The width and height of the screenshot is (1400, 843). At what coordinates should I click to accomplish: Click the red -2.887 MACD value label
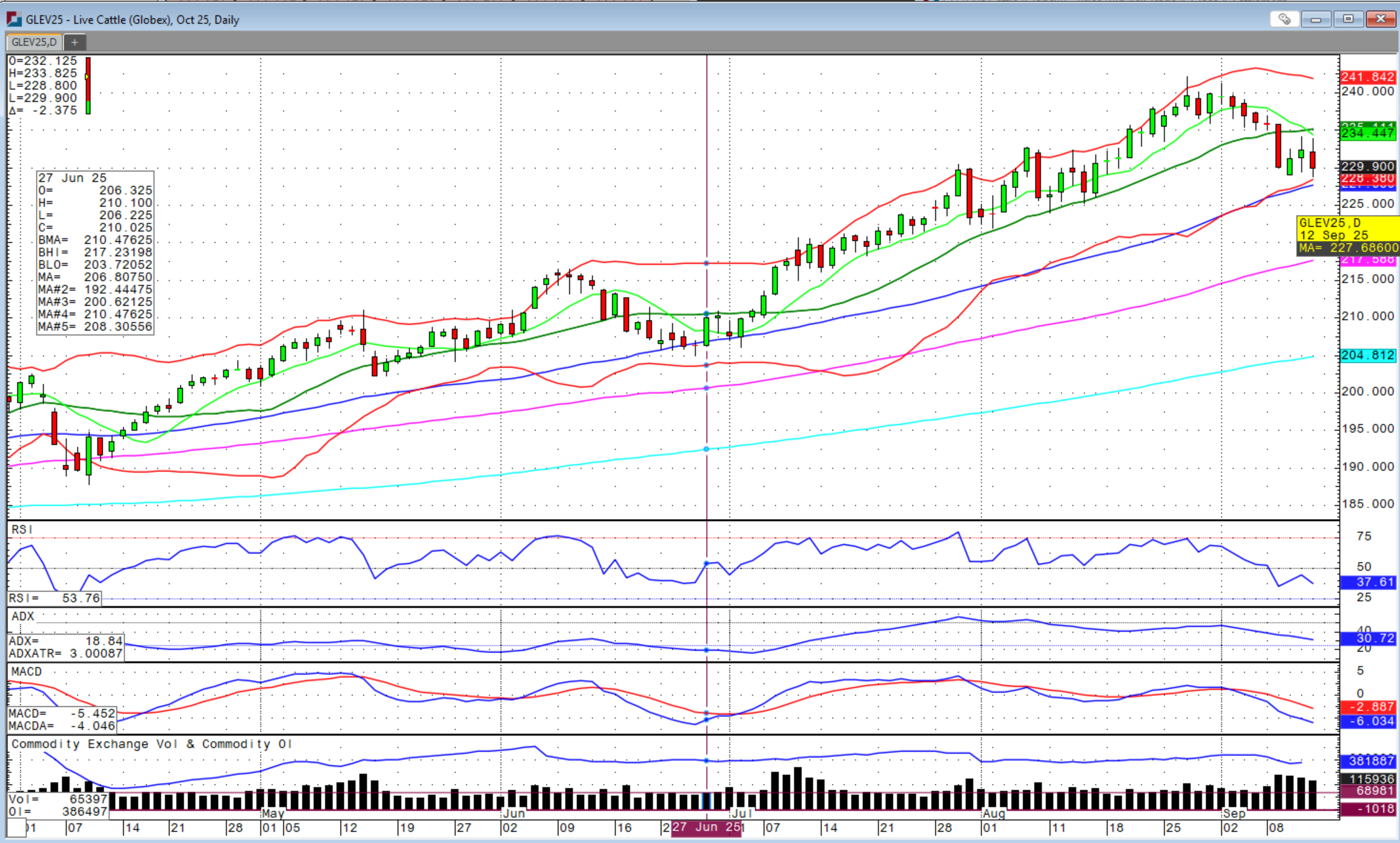pos(1368,707)
